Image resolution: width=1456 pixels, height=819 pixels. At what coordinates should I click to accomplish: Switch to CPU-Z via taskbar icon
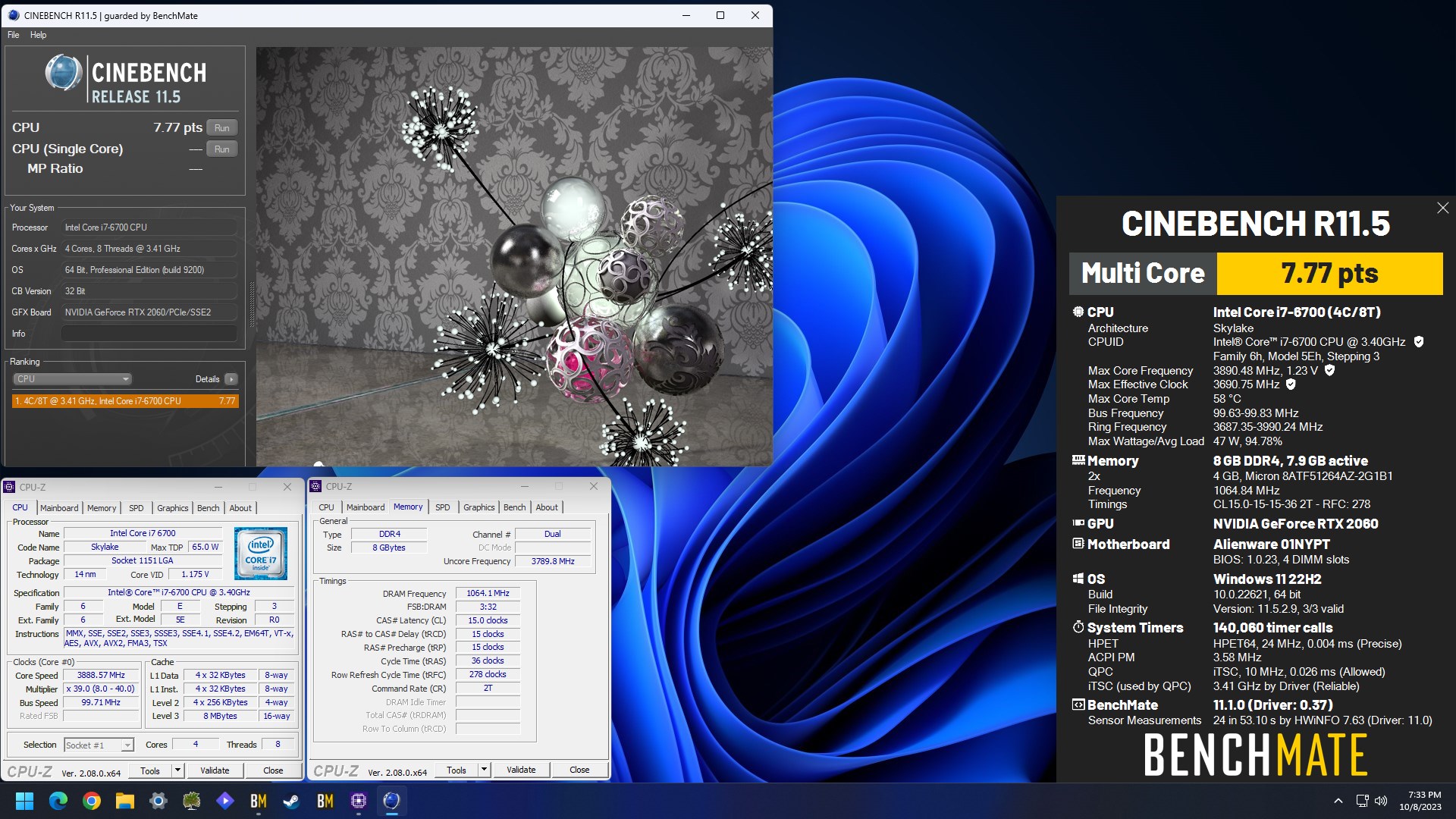tap(359, 801)
